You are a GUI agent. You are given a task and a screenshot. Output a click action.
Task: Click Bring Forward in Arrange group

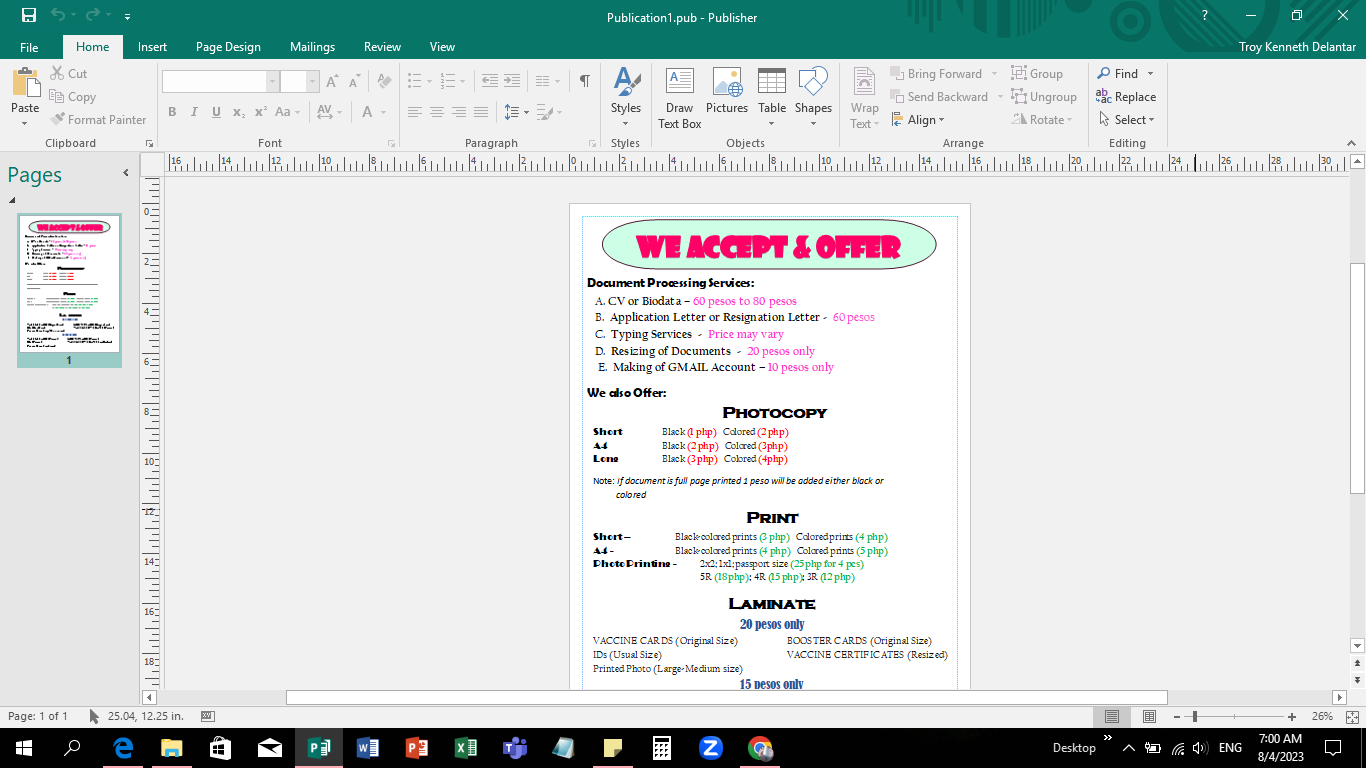935,74
